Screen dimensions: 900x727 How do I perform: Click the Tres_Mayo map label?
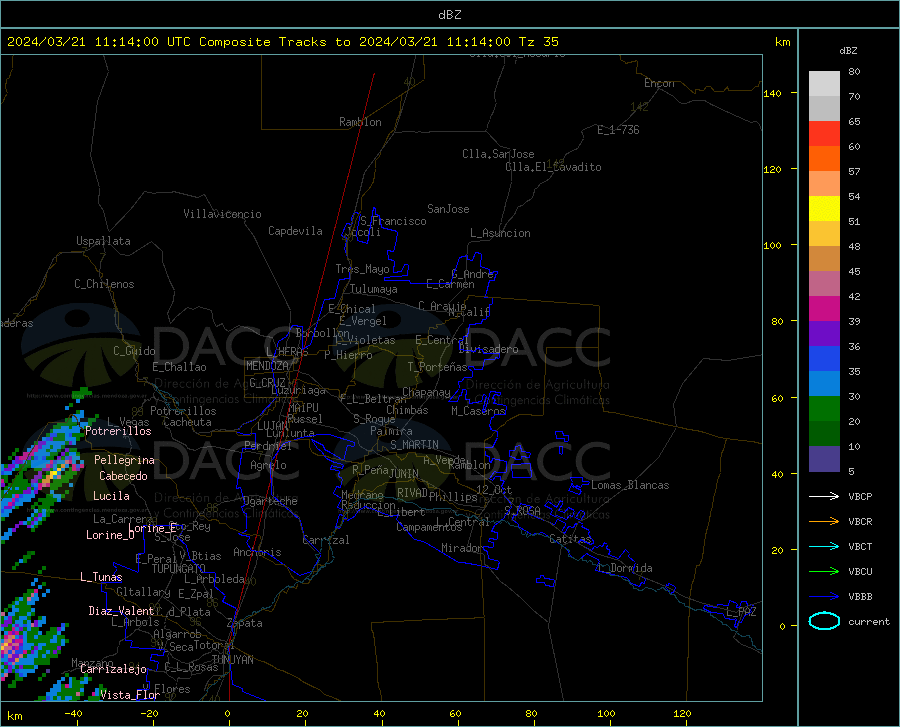[x=363, y=269]
